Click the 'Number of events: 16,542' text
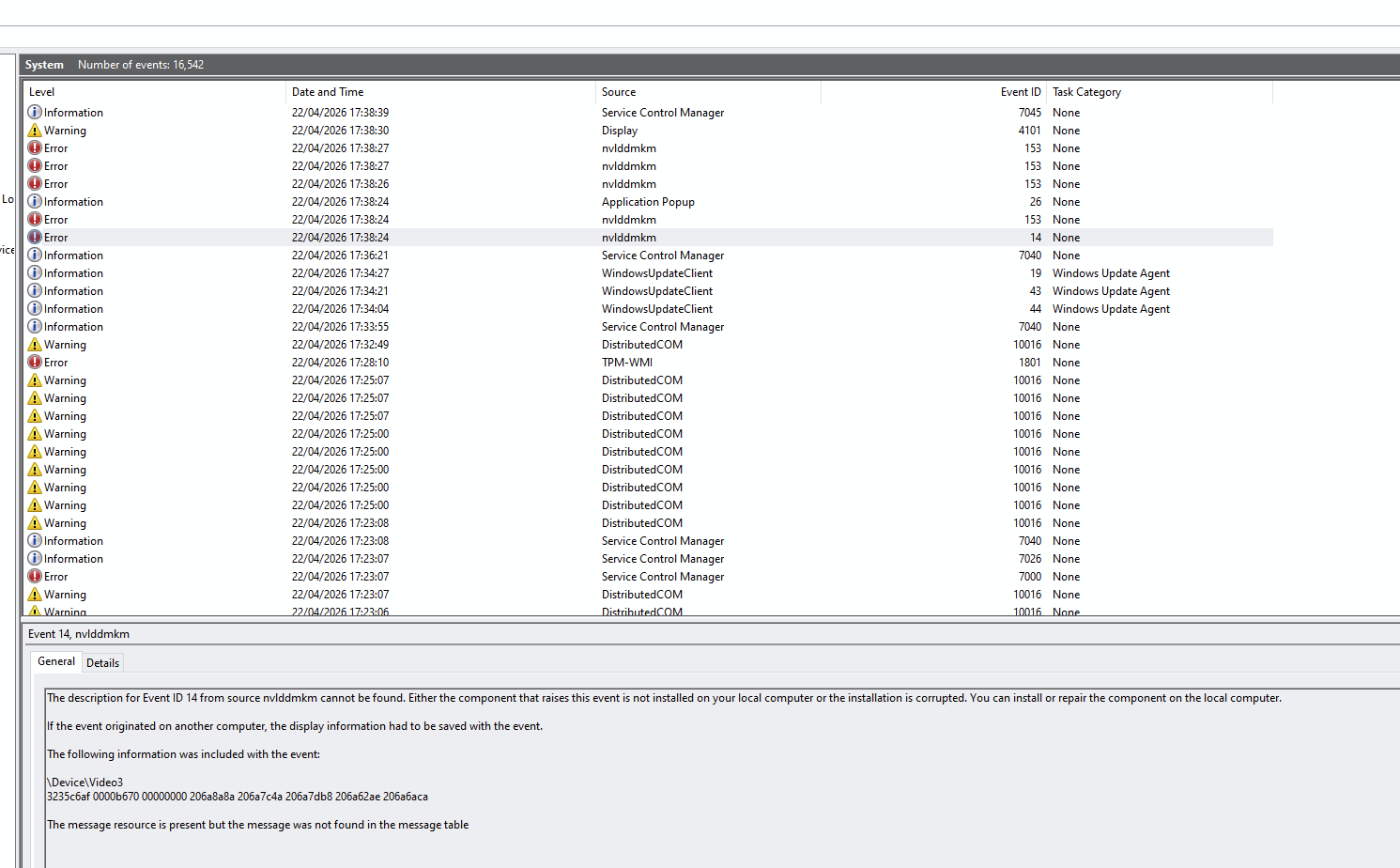Screen dimensions: 1400x868 (x=141, y=65)
